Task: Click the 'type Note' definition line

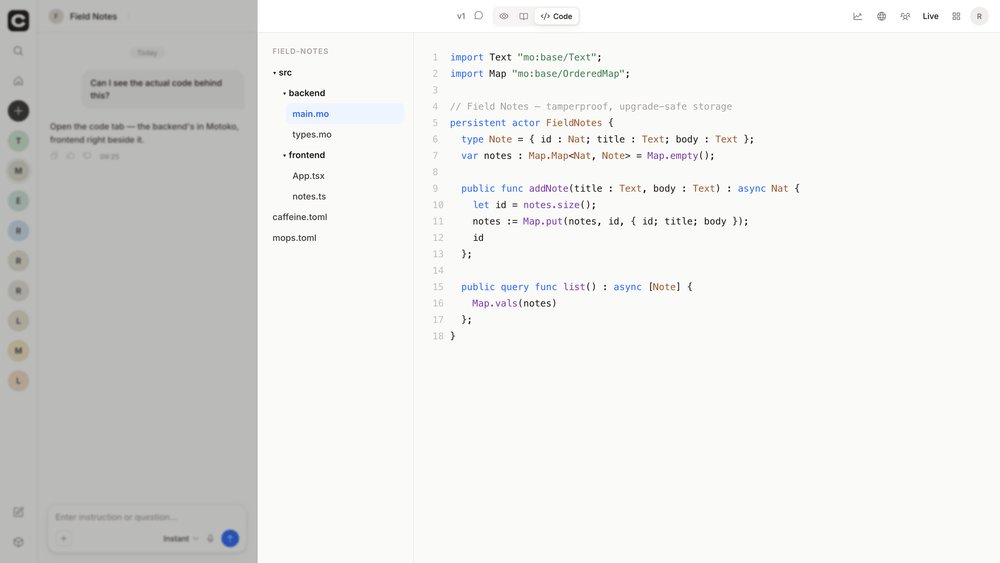Action: pos(607,139)
